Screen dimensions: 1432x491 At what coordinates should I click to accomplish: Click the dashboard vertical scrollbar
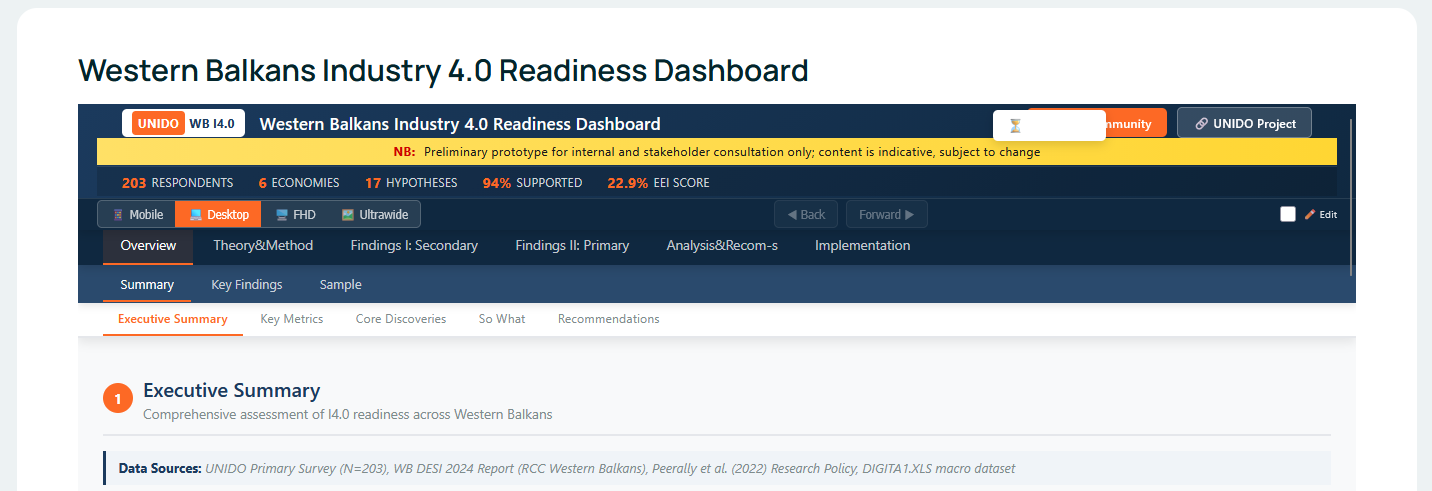pyautogui.click(x=1351, y=195)
